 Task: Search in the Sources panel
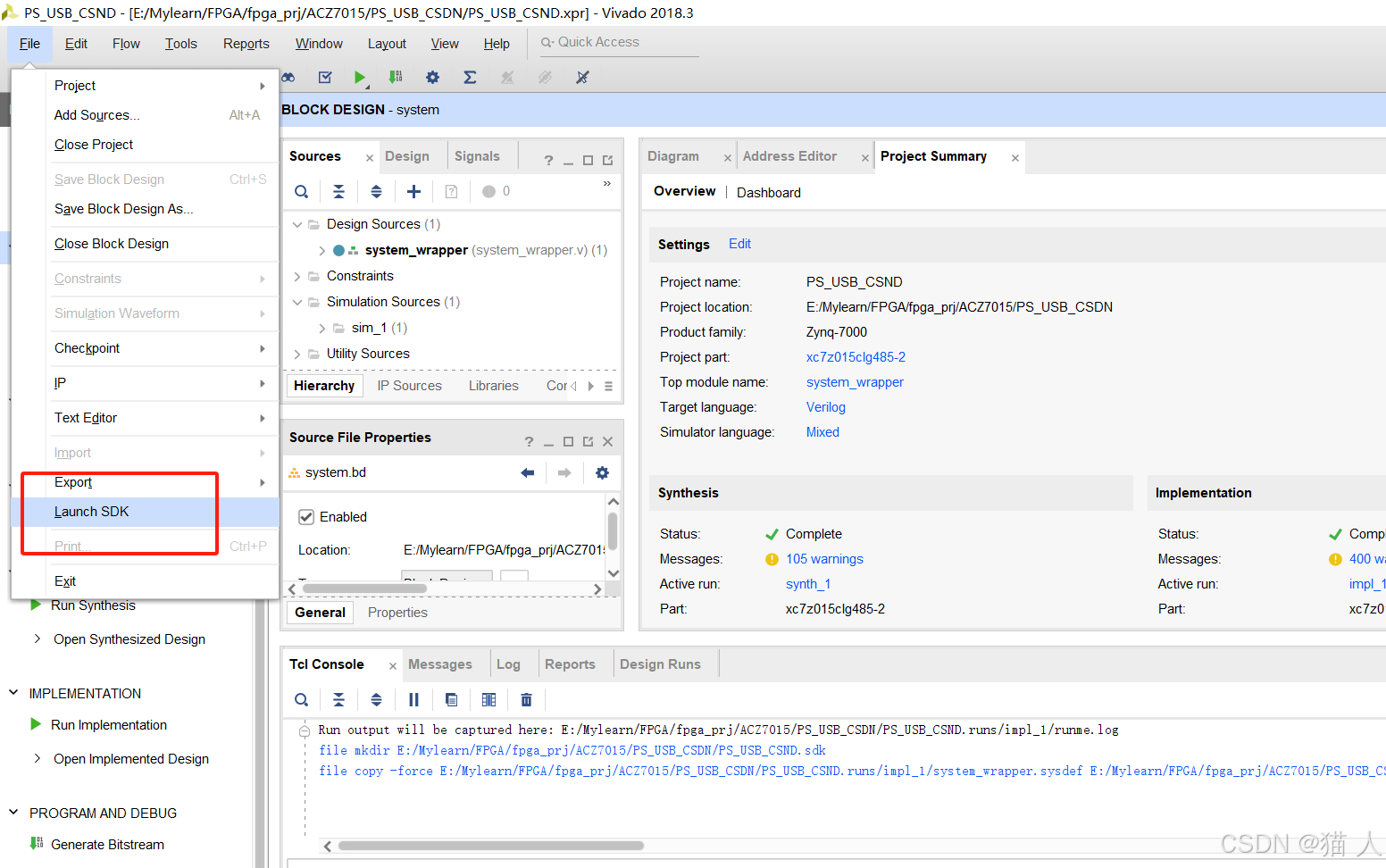[x=302, y=191]
